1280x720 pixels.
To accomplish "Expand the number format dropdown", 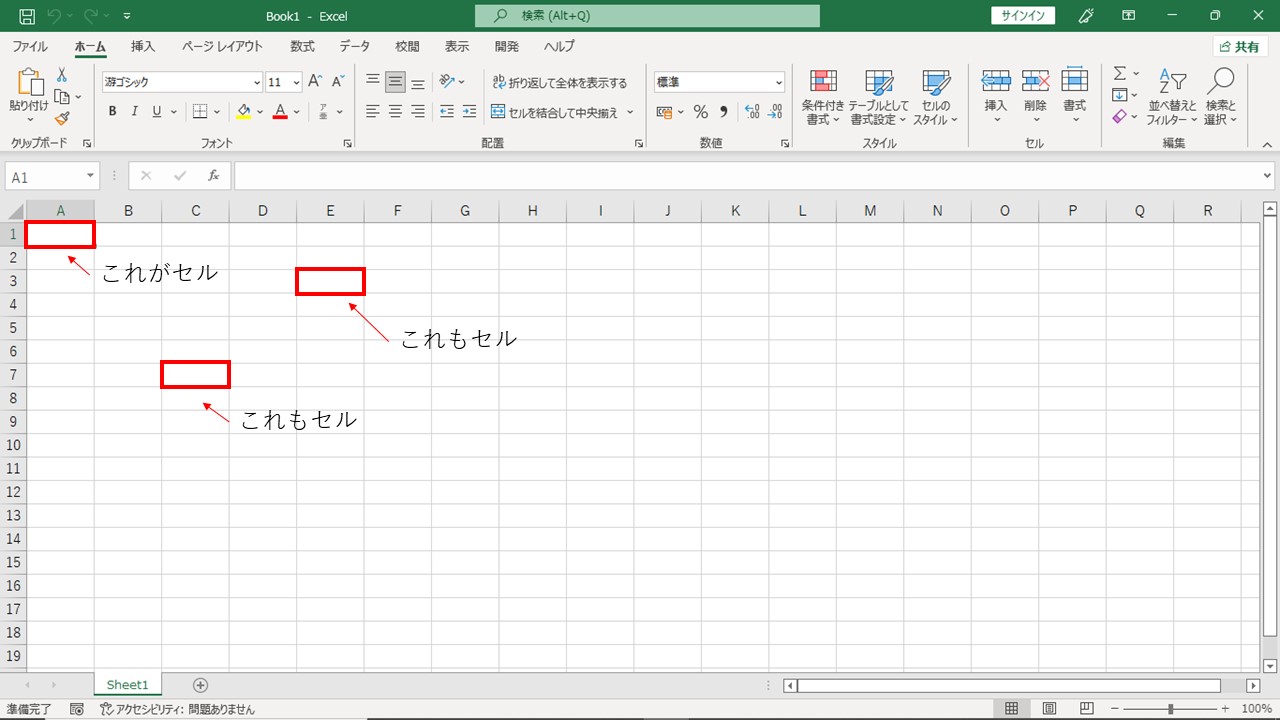I will (779, 83).
